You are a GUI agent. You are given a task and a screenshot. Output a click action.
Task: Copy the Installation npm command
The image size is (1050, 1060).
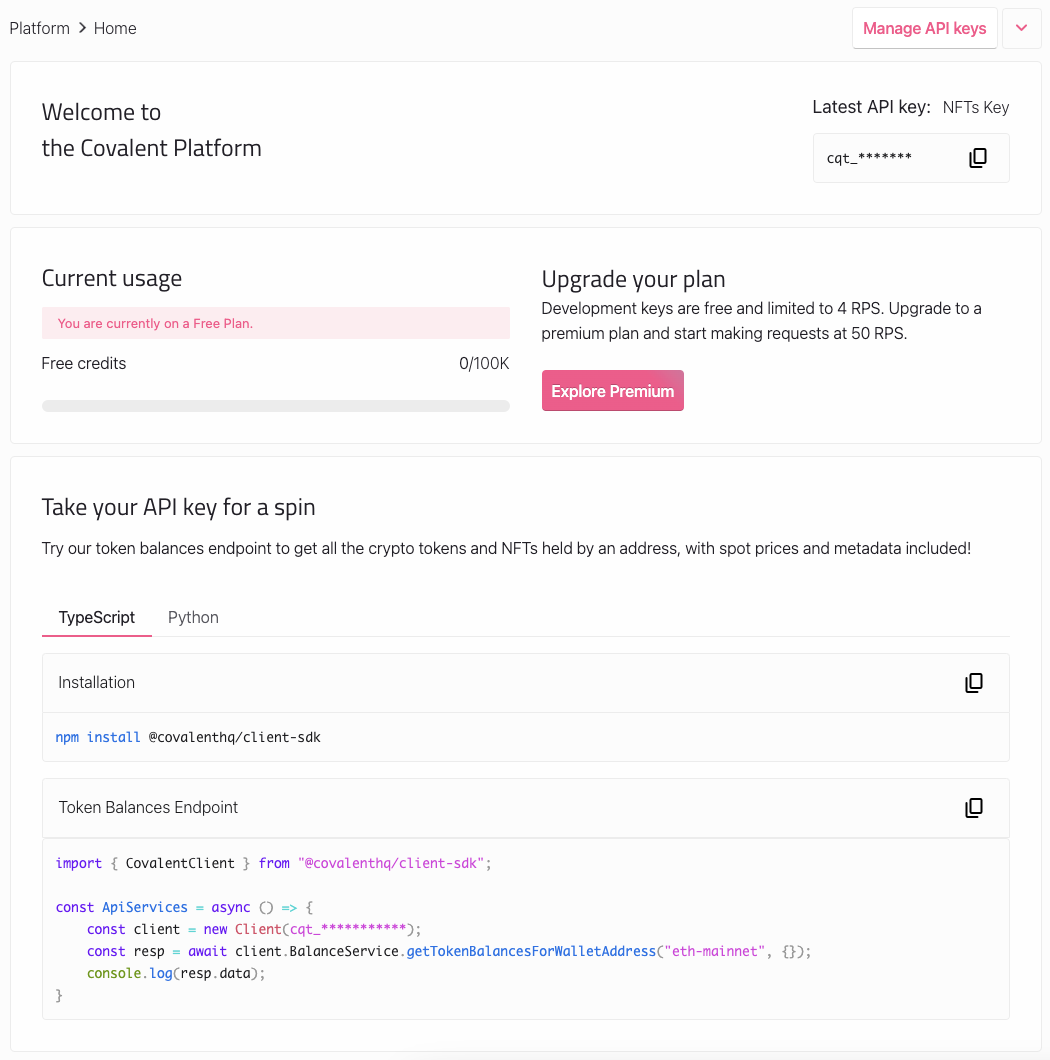point(974,683)
